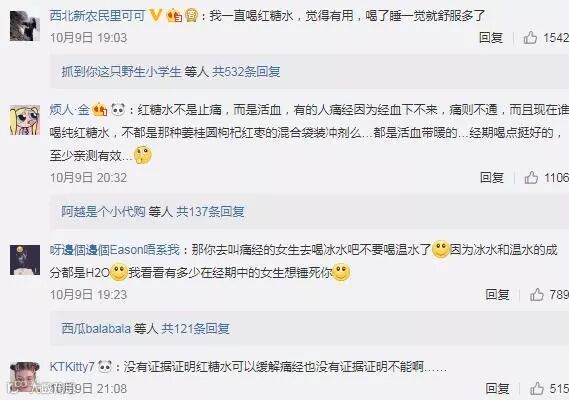Open 西北新农民里可可's profile avatar
Viewport: 569px width, 400px height.
click(x=25, y=26)
